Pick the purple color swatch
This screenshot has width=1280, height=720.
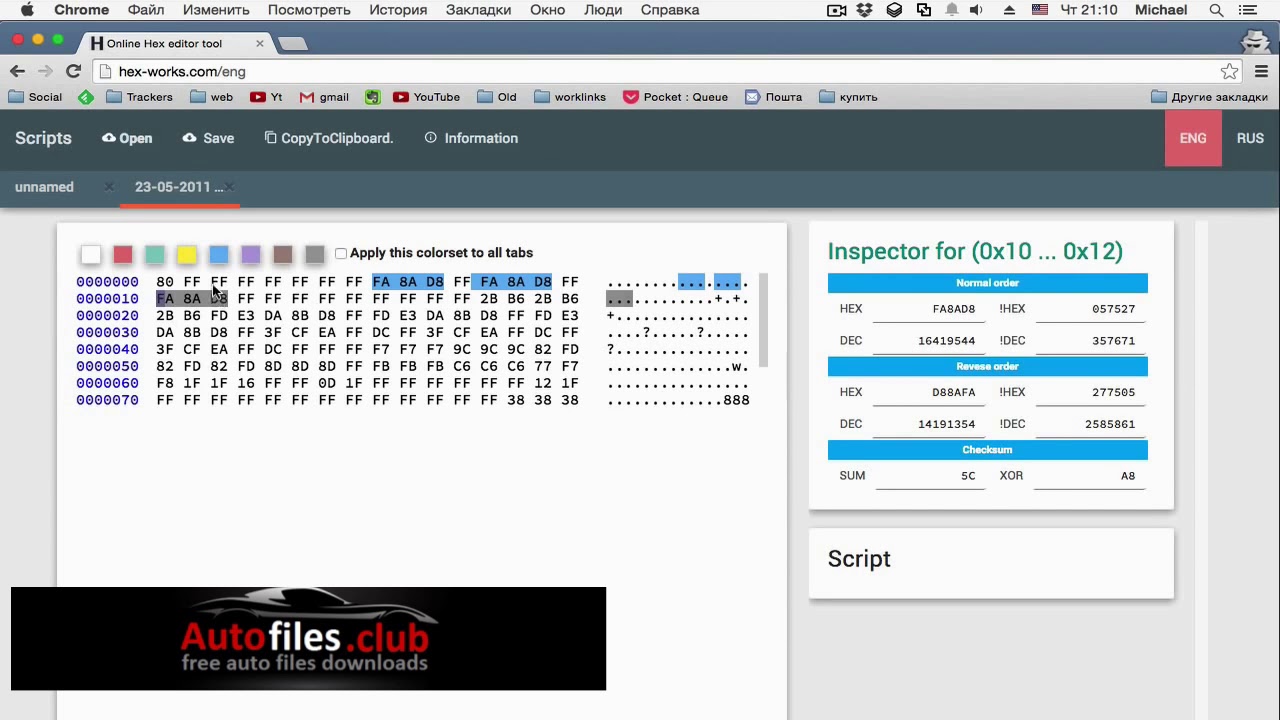click(x=251, y=255)
